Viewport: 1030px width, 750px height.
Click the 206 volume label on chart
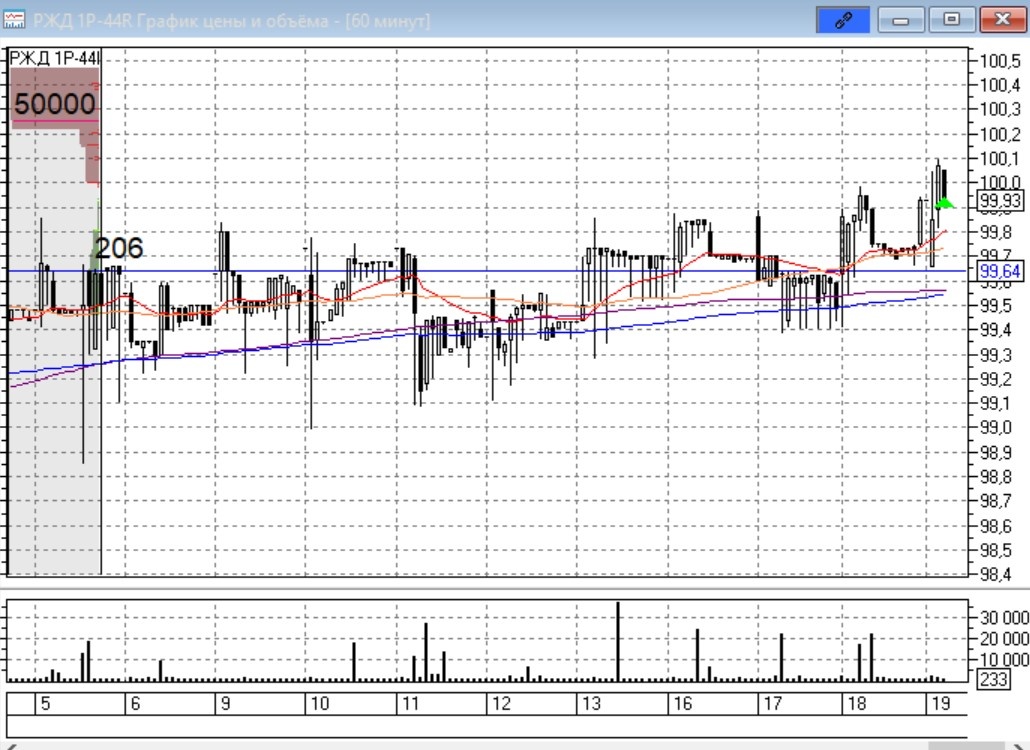[119, 248]
